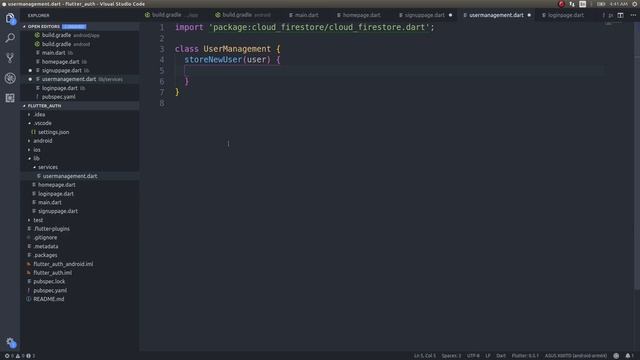This screenshot has width=640, height=360.
Task: Switch to the build.gradle app tab
Action: point(171,15)
